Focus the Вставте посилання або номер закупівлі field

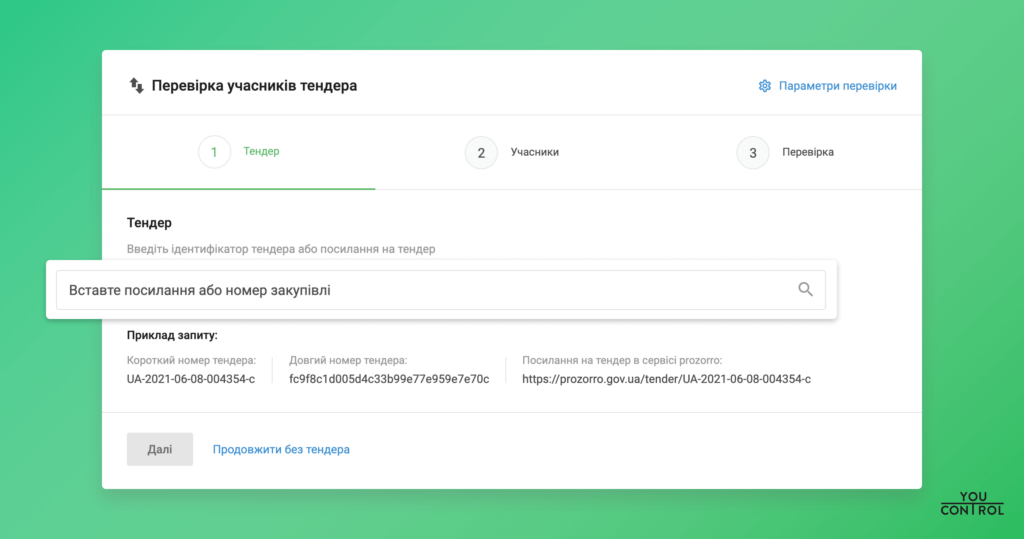(x=420, y=290)
